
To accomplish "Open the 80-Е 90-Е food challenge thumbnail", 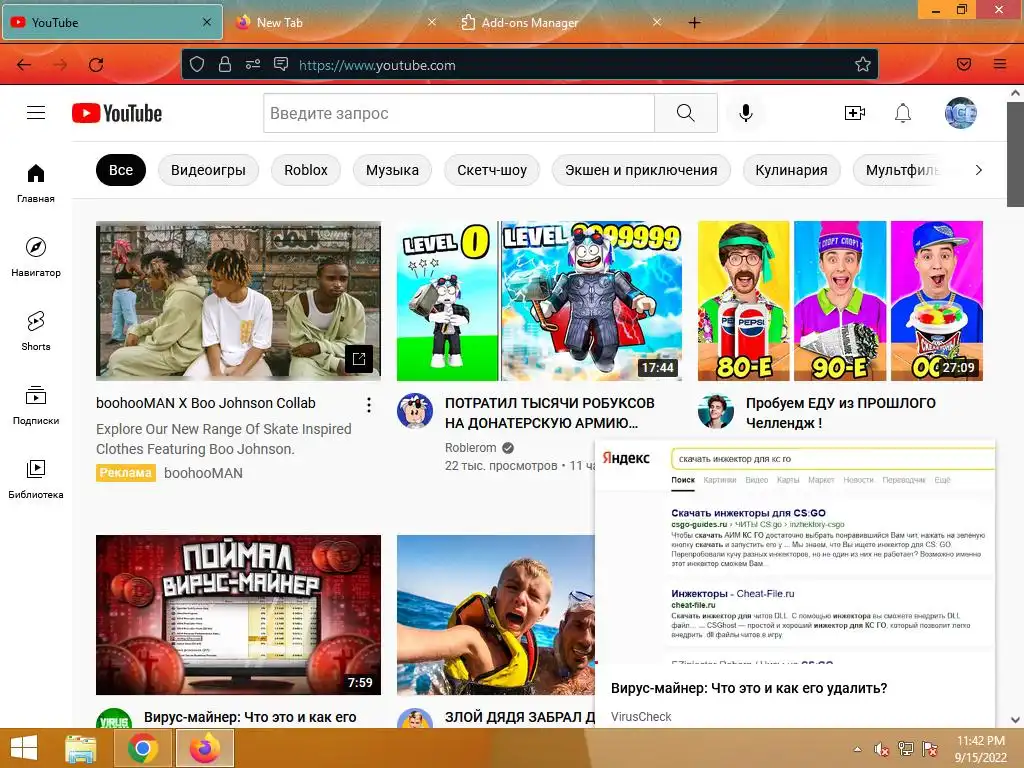I will coord(840,300).
